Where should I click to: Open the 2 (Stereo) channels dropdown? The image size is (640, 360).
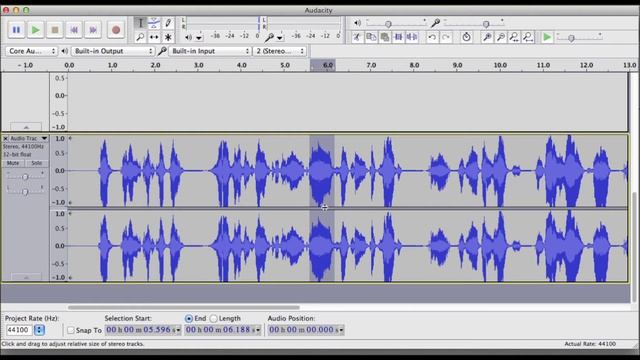[280, 51]
